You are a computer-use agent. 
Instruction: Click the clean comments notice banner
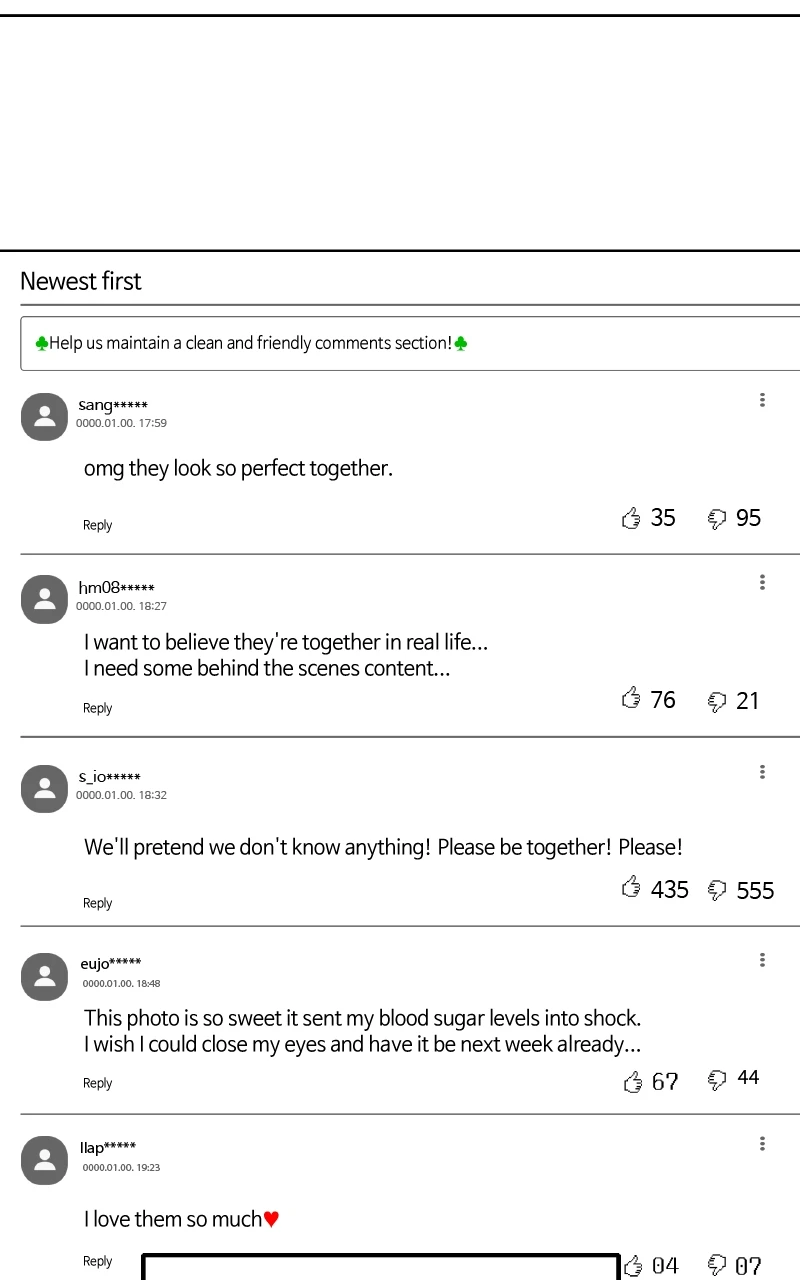(410, 344)
